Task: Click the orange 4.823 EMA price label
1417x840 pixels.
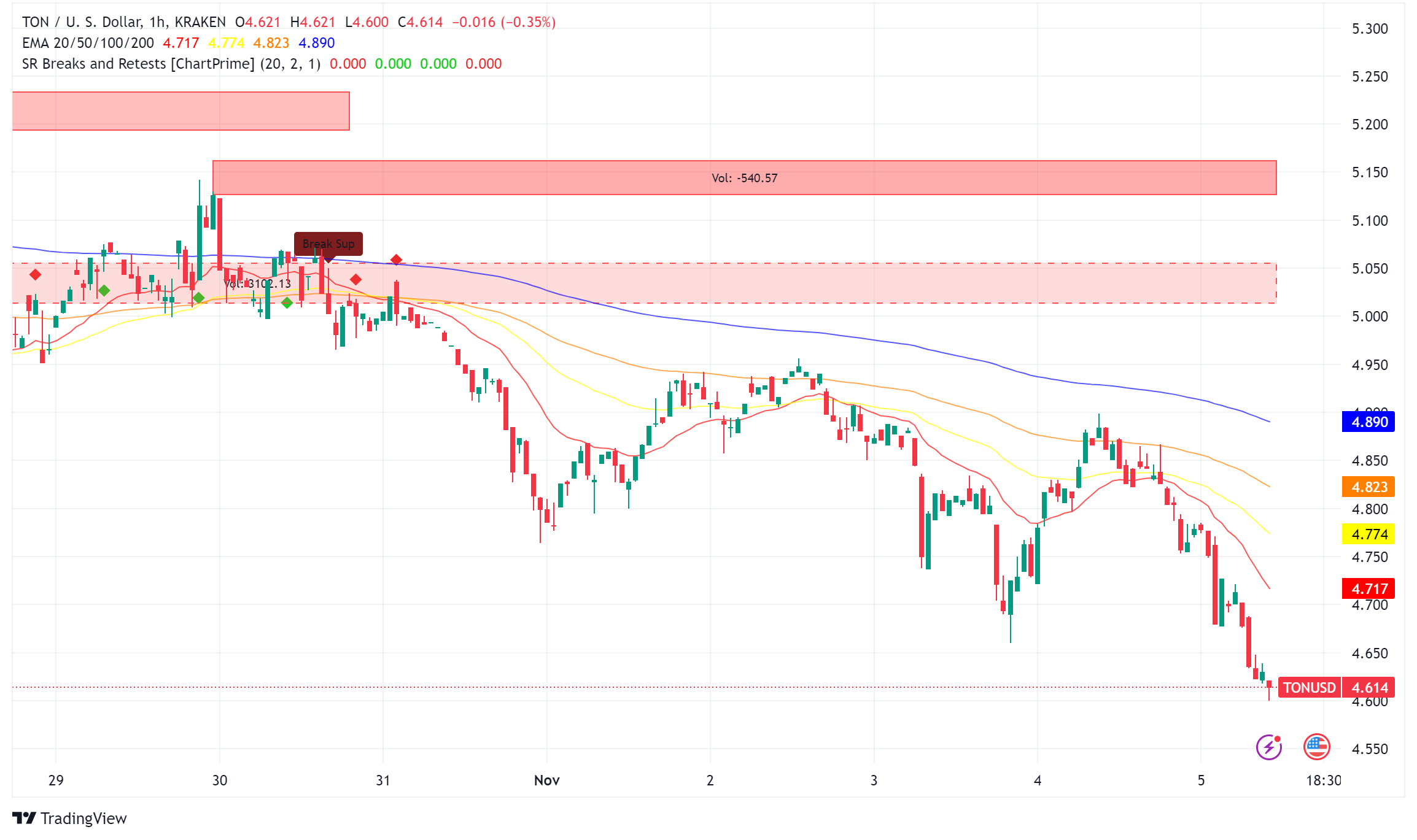Action: [x=1368, y=487]
